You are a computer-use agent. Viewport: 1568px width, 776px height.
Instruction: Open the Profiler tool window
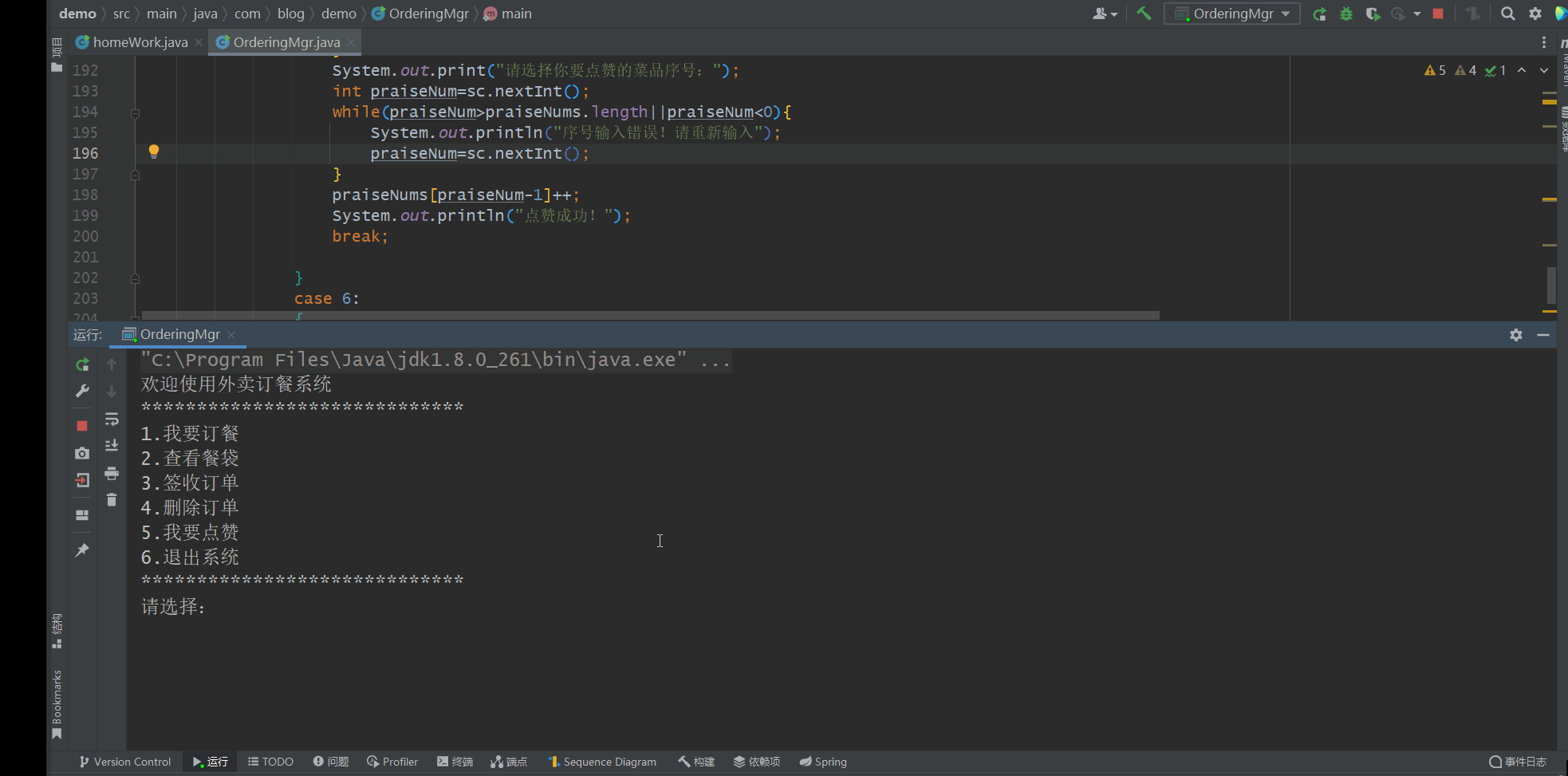[x=392, y=762]
